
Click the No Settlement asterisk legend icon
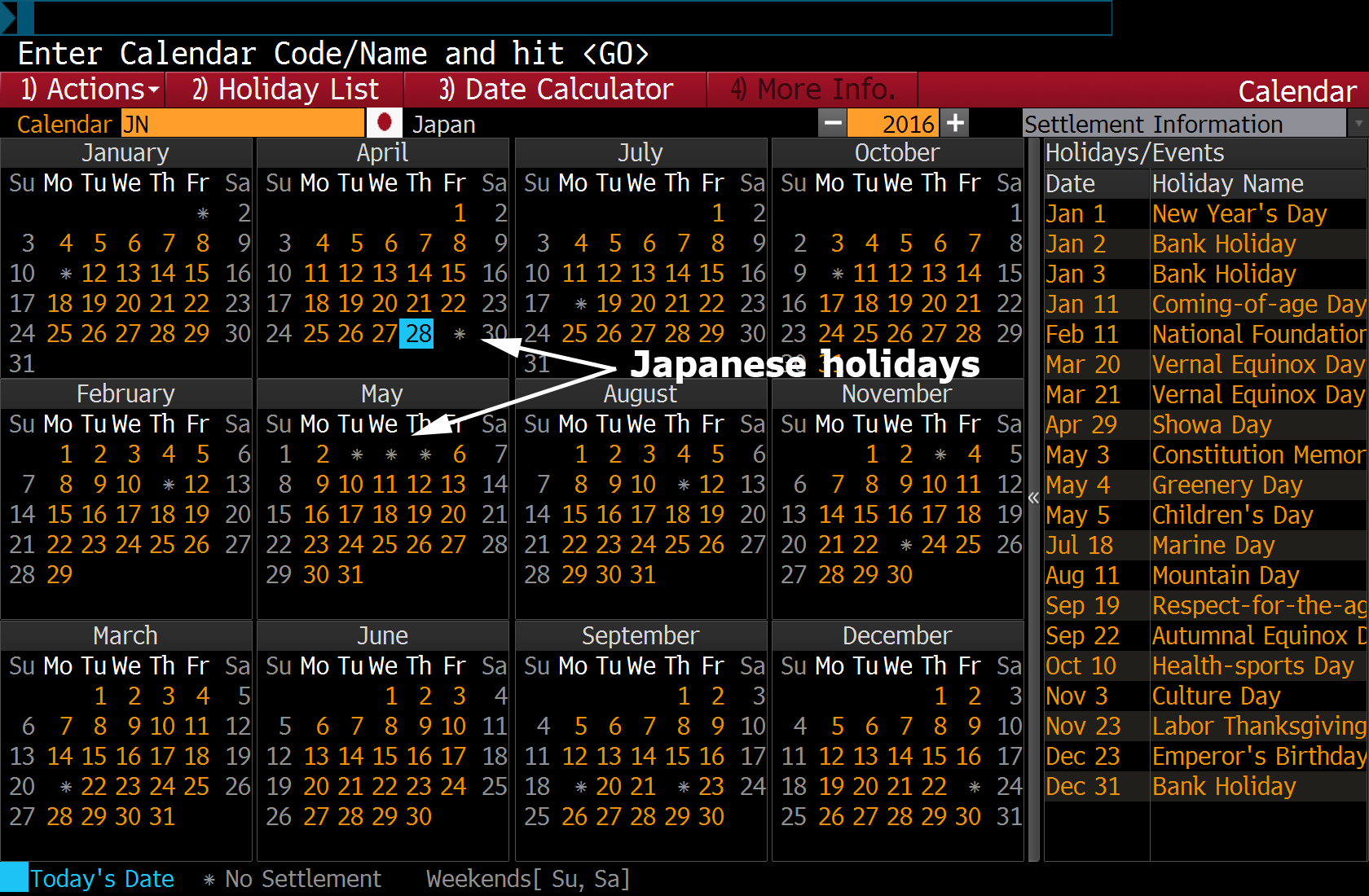pyautogui.click(x=209, y=880)
